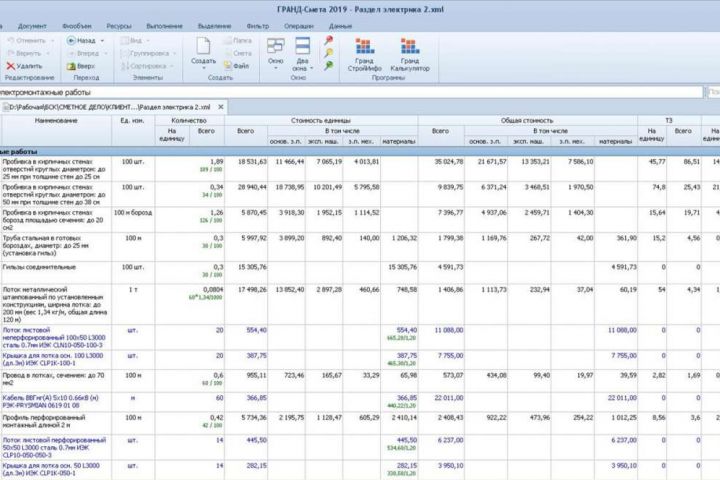
Task: Switch to the Ресурсы ribbon tab
Action: point(119,26)
